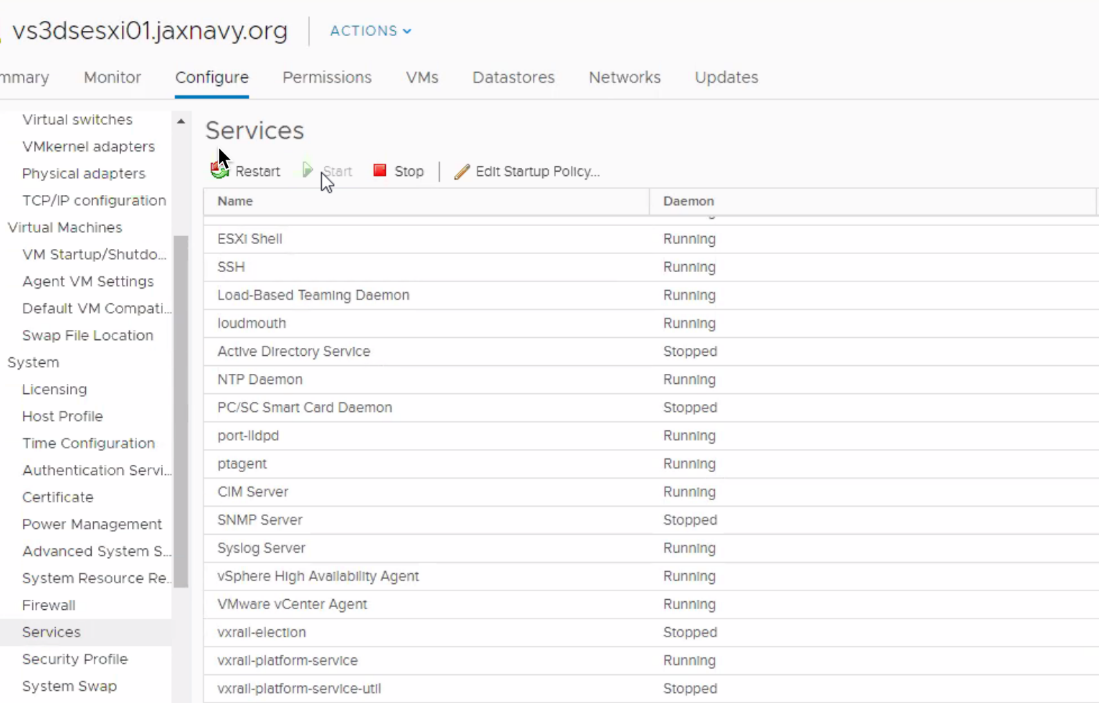Image resolution: width=1099 pixels, height=703 pixels.
Task: Click the host name vs3dsesxi01.jaxnavy.org
Action: point(150,31)
